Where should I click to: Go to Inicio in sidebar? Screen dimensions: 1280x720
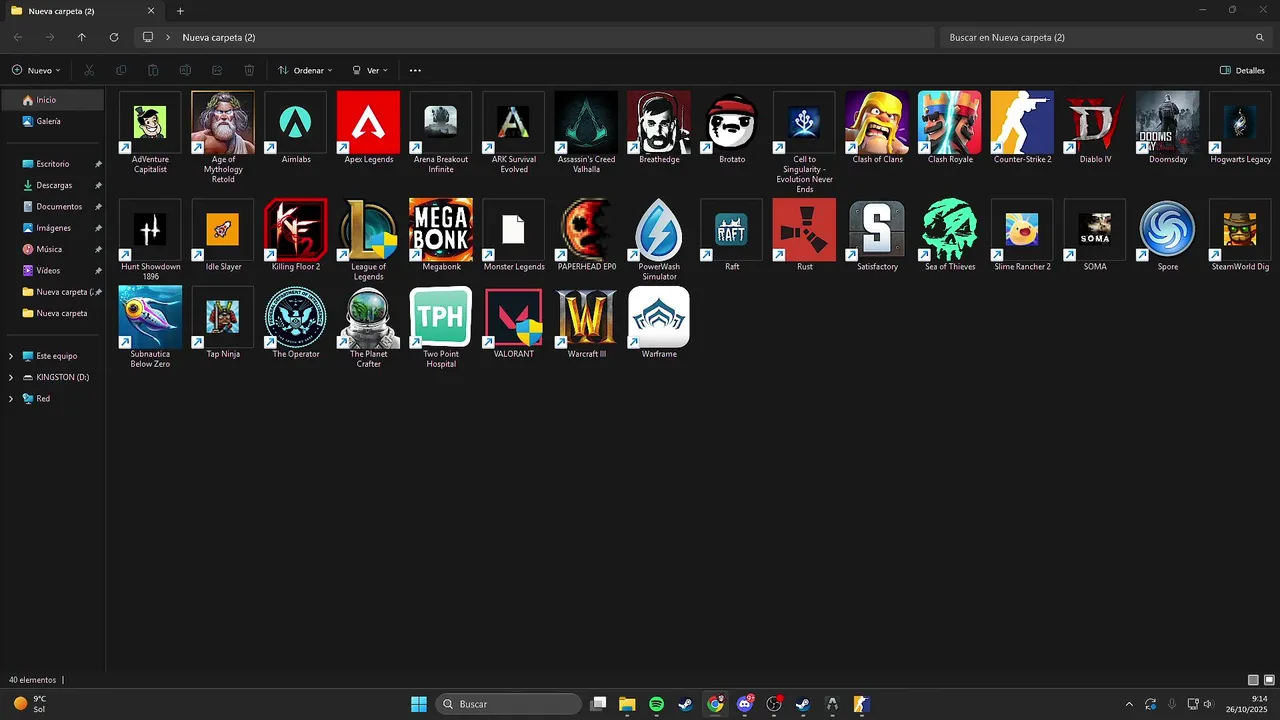[x=53, y=100]
